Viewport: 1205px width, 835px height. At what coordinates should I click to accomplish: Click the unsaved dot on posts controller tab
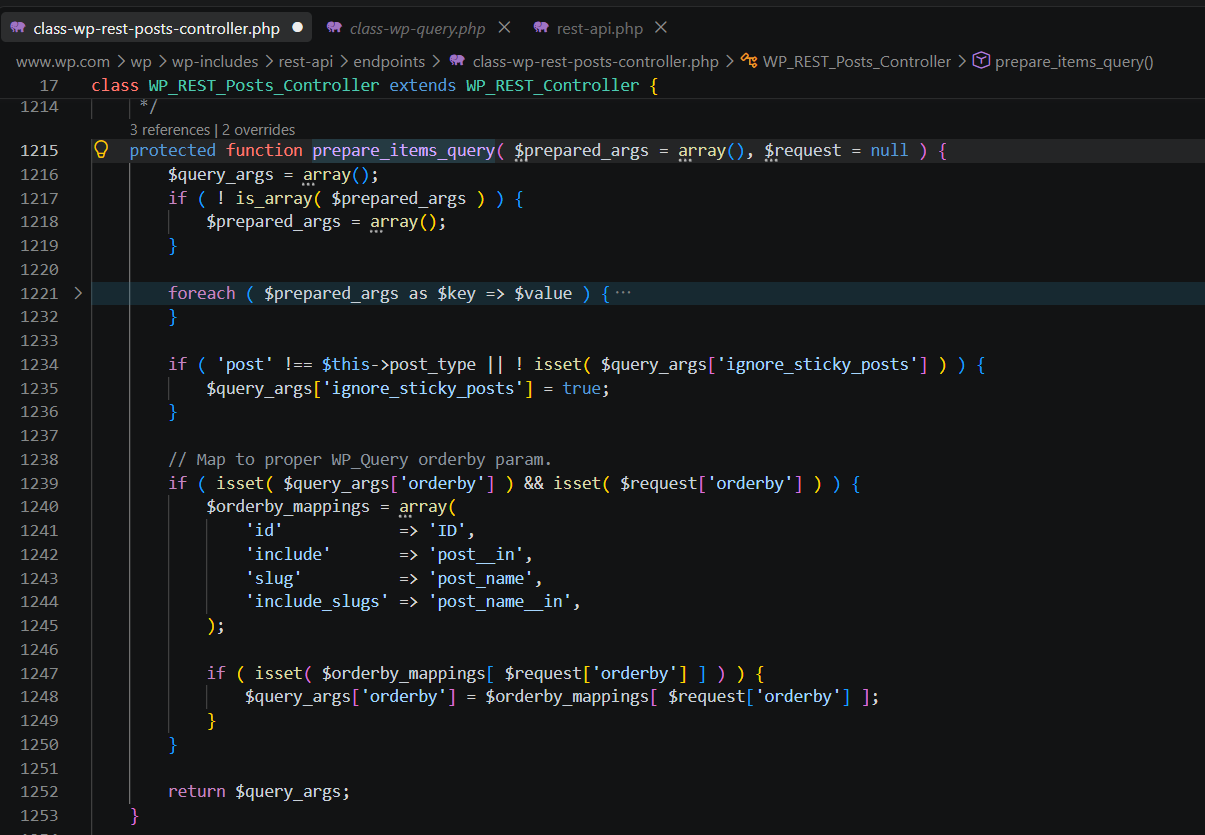point(297,28)
